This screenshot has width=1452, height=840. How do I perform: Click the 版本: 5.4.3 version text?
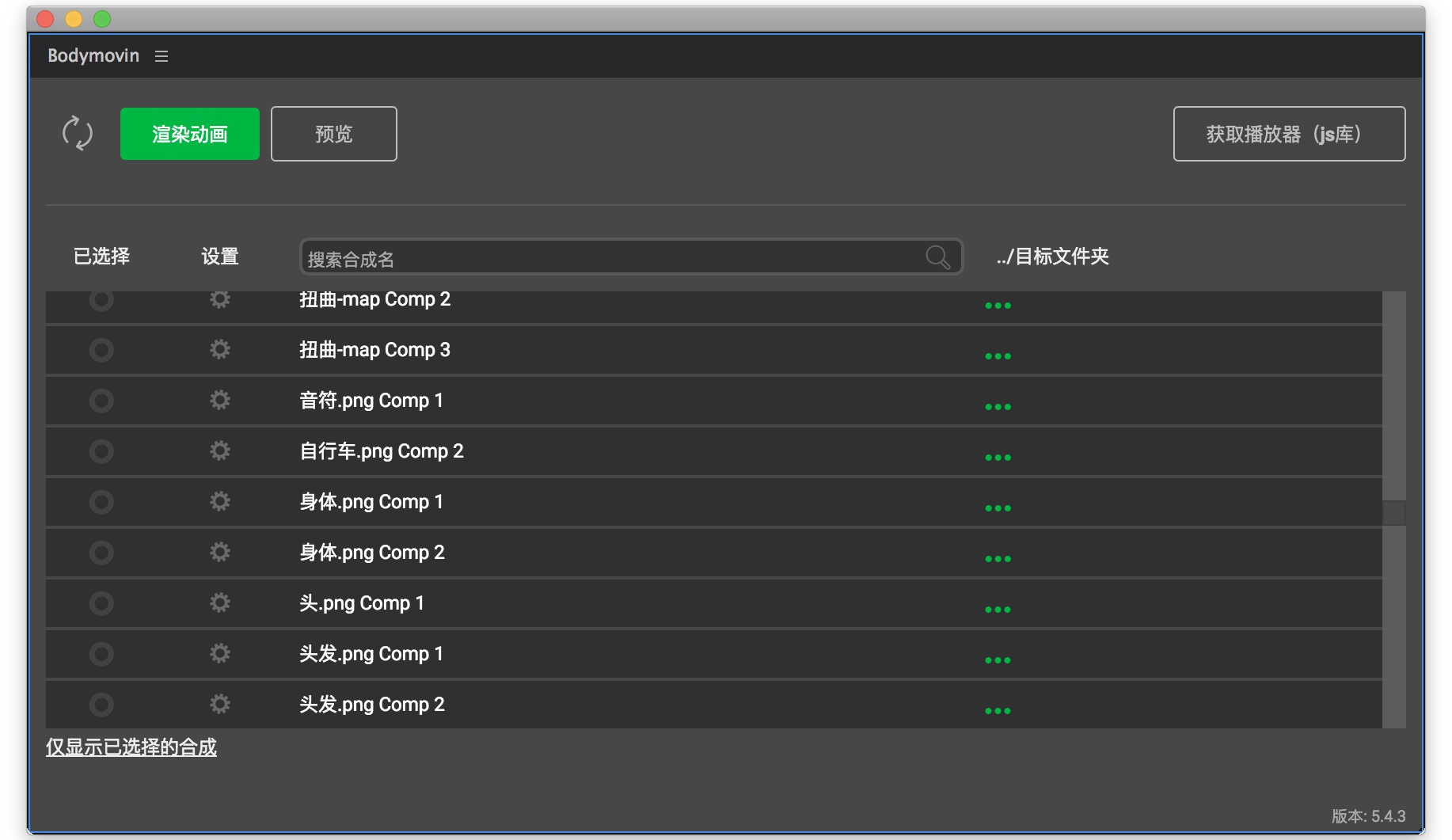(1368, 816)
